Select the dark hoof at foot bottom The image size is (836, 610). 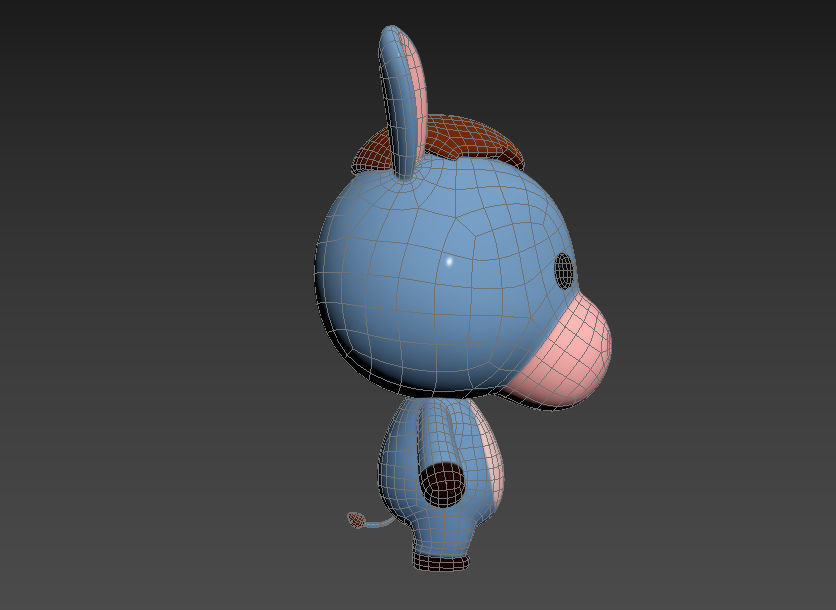(441, 562)
